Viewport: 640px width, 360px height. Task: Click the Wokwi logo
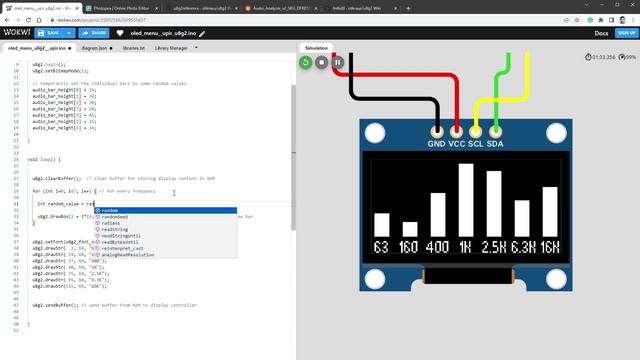[17, 33]
